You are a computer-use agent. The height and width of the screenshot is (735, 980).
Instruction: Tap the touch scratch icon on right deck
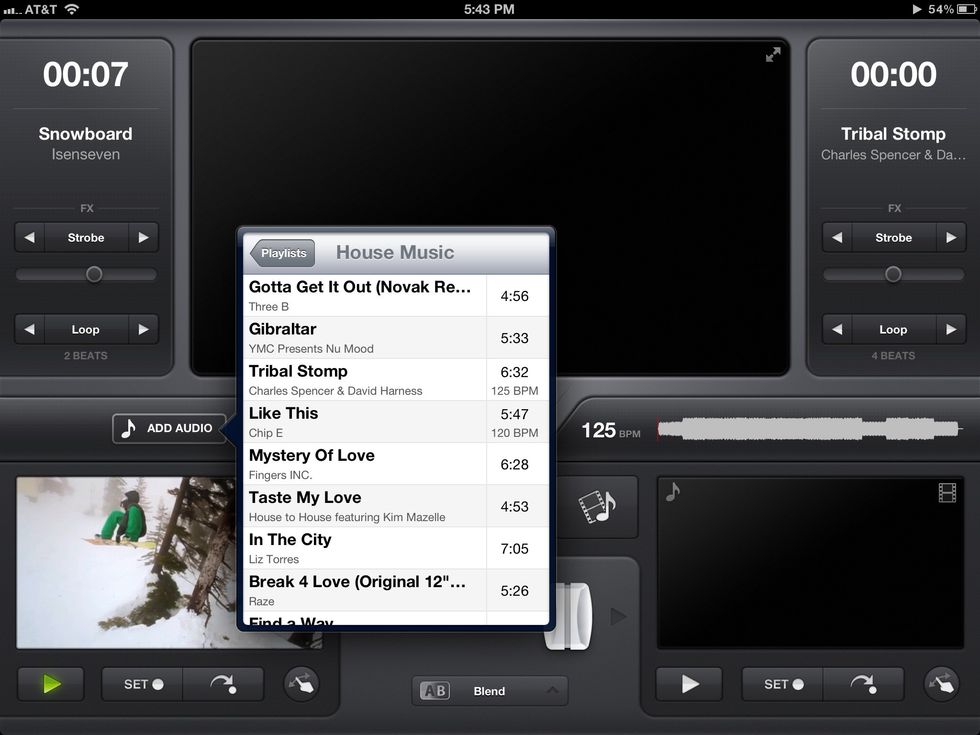pyautogui.click(x=942, y=684)
